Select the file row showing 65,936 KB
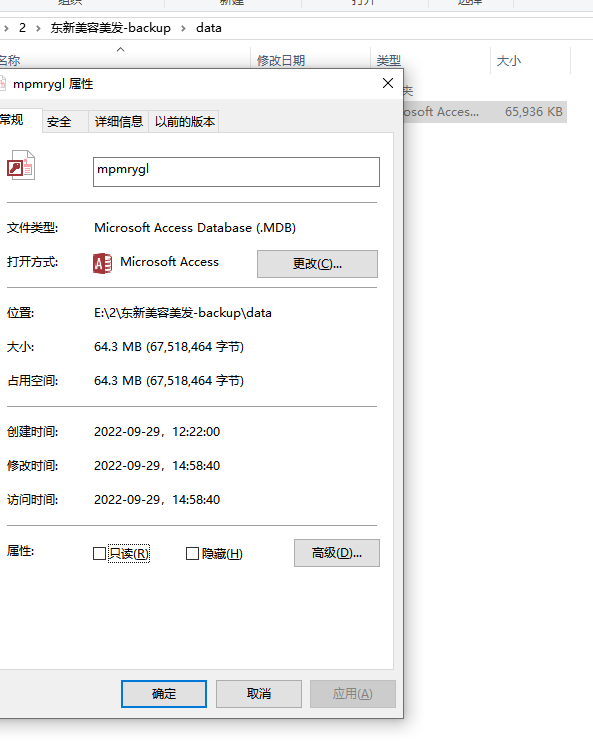 tap(485, 112)
